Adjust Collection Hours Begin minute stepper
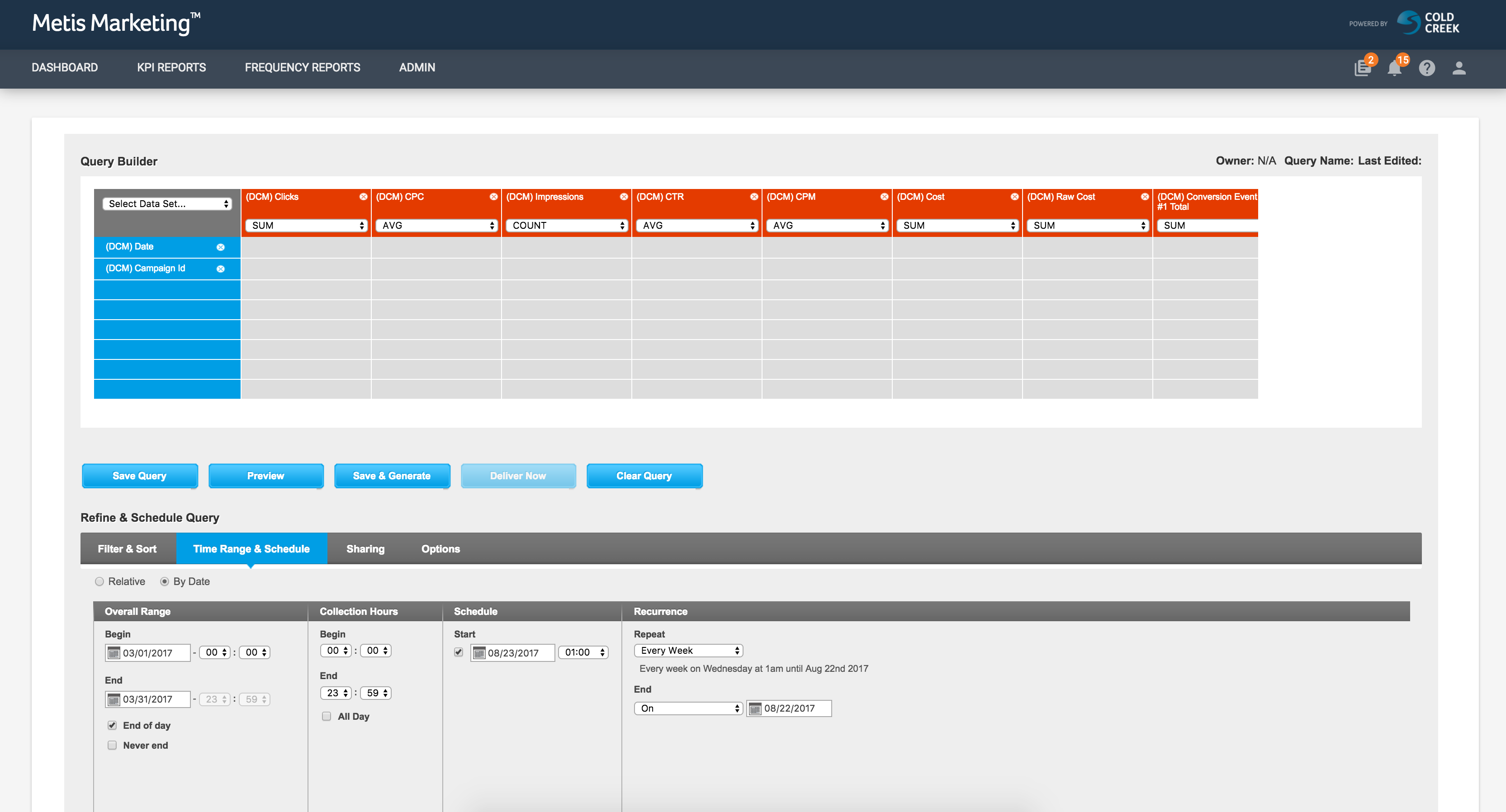Image resolution: width=1506 pixels, height=812 pixels. [x=375, y=651]
